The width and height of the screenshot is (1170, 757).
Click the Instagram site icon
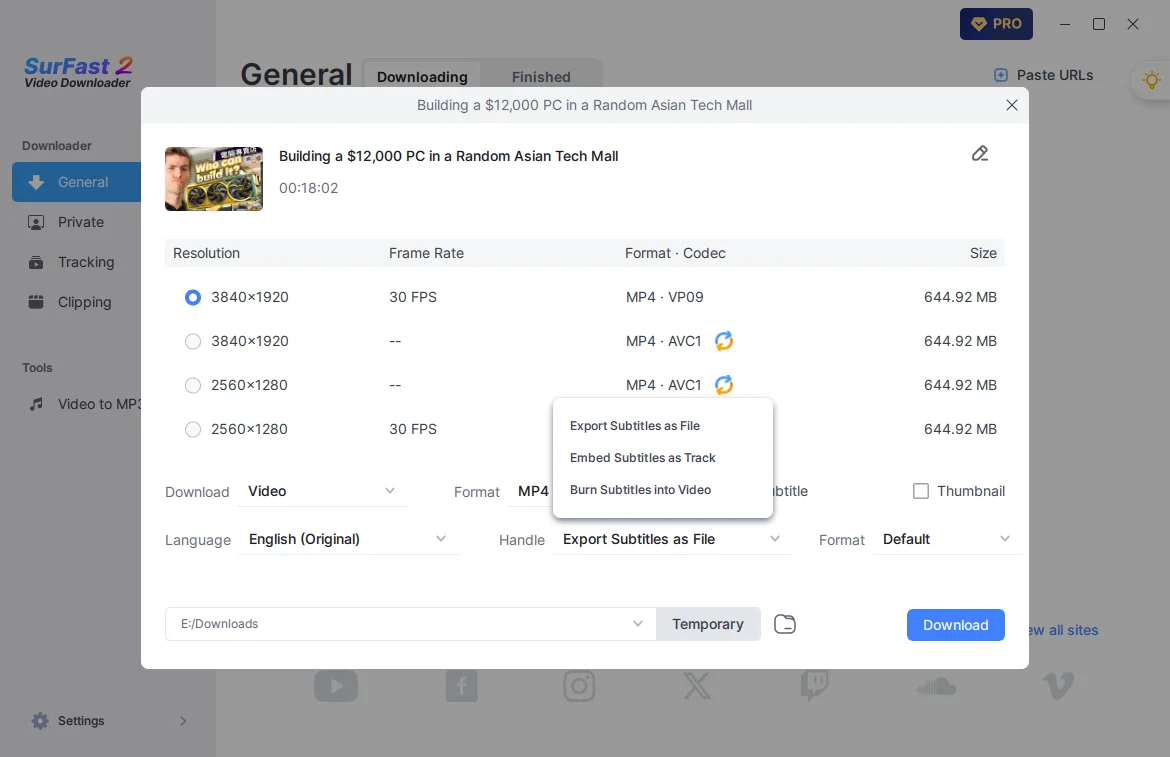click(579, 686)
